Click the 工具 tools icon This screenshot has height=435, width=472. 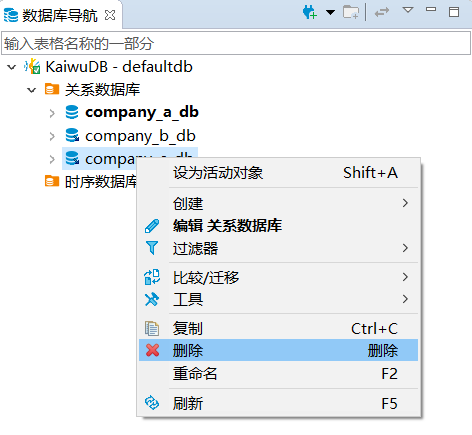(152, 299)
